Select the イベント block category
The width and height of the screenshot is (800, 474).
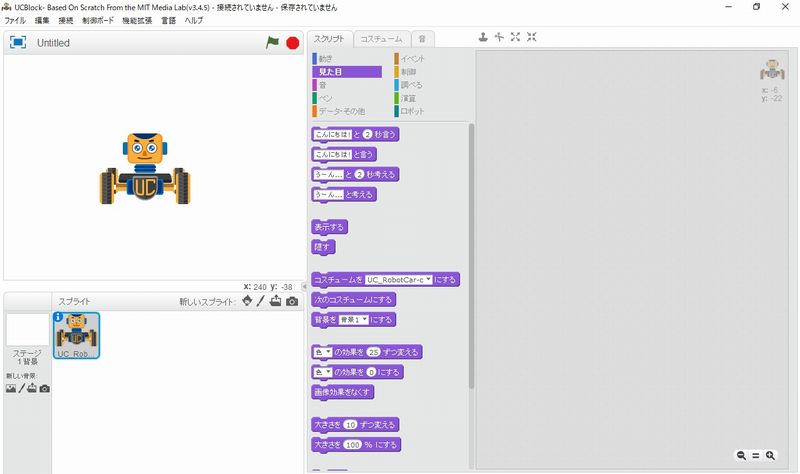click(x=412, y=59)
